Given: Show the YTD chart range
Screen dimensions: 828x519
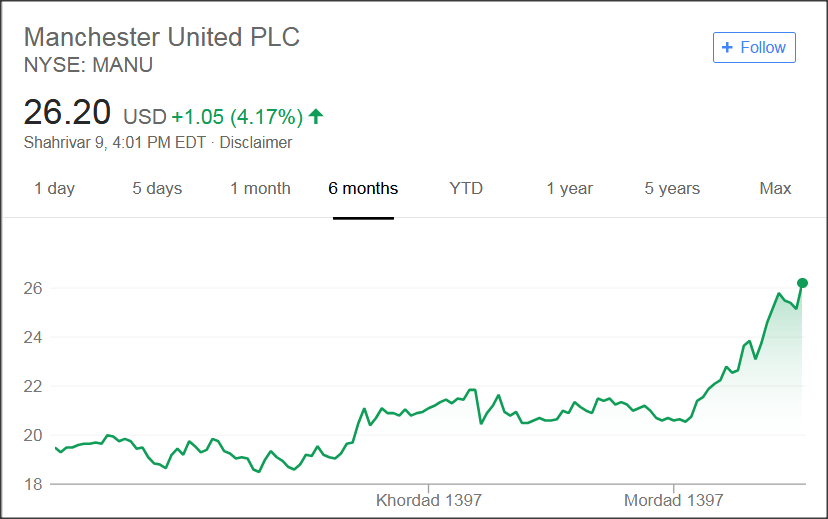Looking at the screenshot, I should 466,188.
